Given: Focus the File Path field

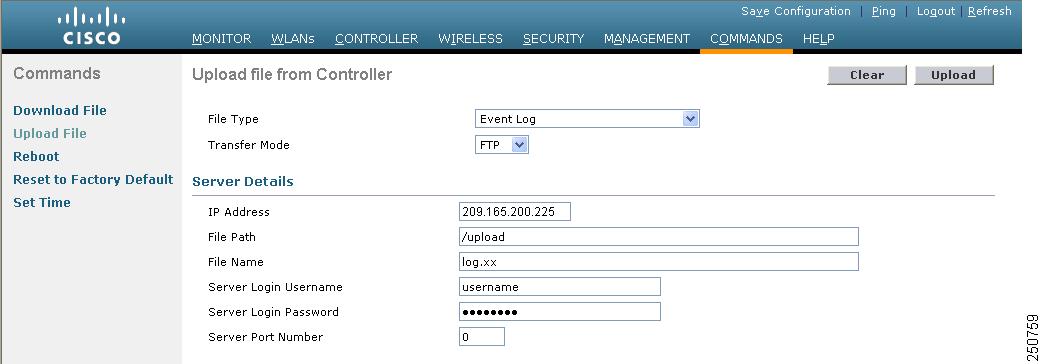Looking at the screenshot, I should pos(659,237).
